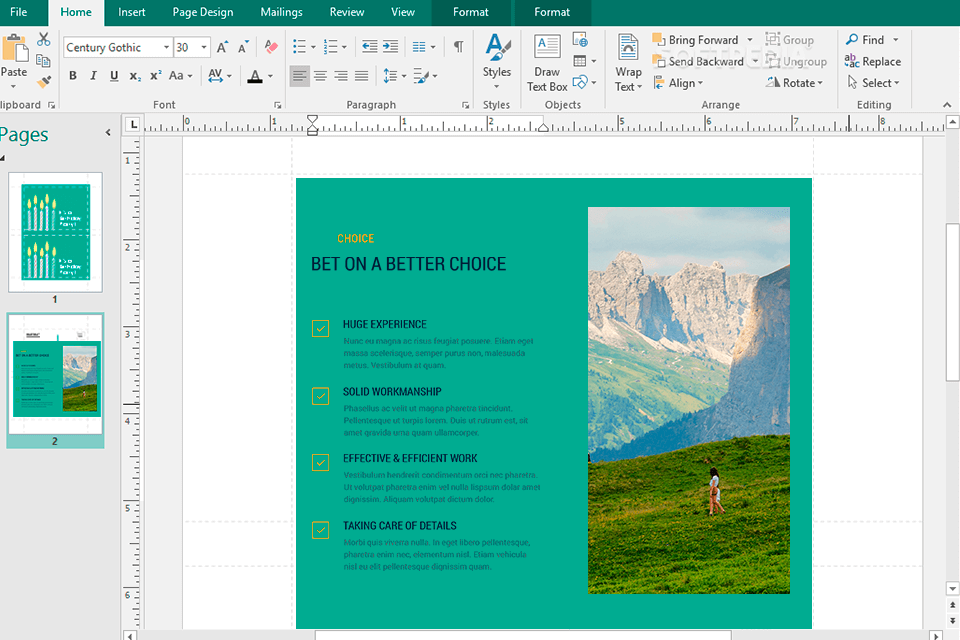Open the Rotate dropdown menu
Screen dimensions: 960x640
coord(795,82)
